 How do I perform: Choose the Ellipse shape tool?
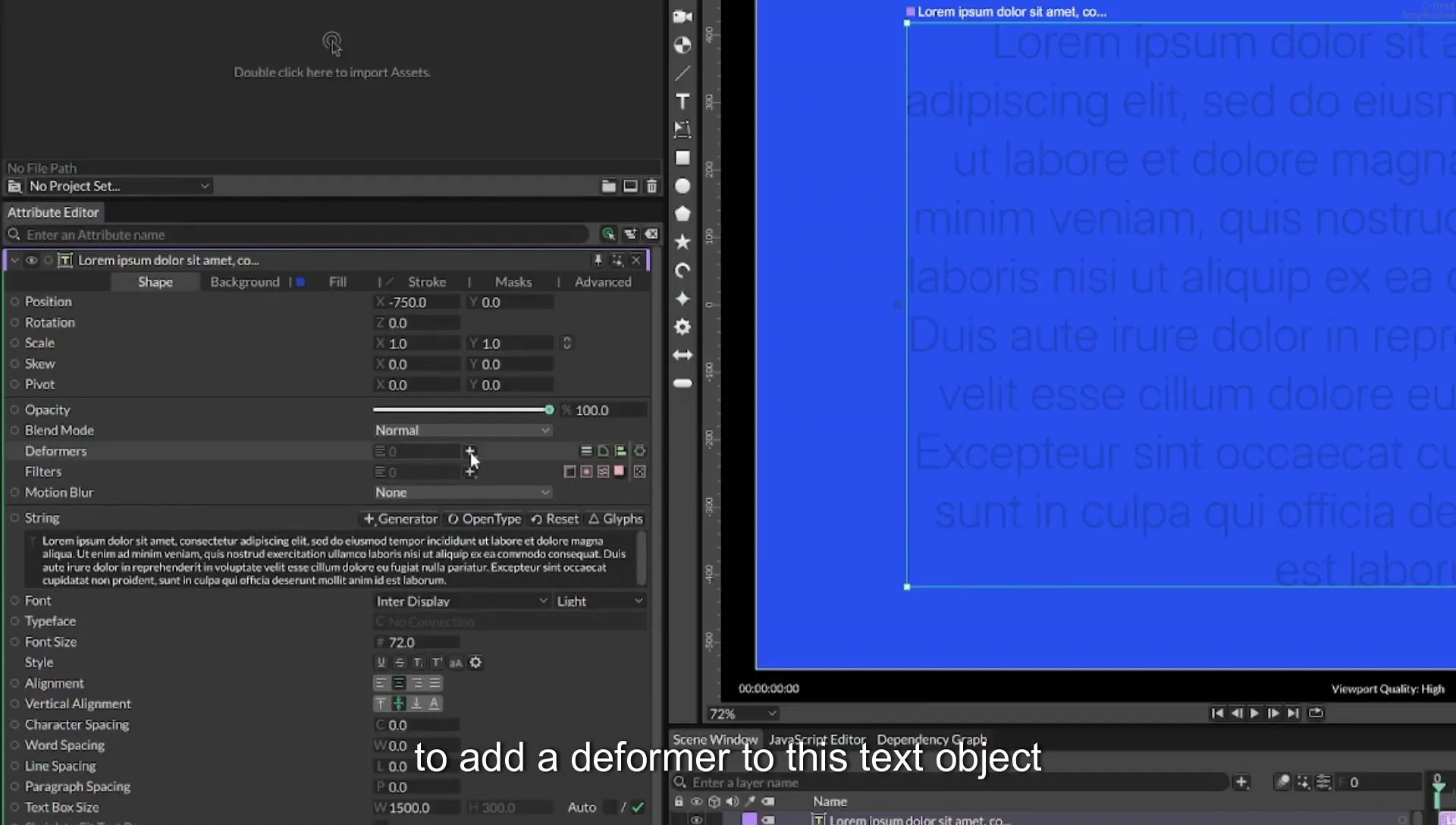[x=682, y=186]
